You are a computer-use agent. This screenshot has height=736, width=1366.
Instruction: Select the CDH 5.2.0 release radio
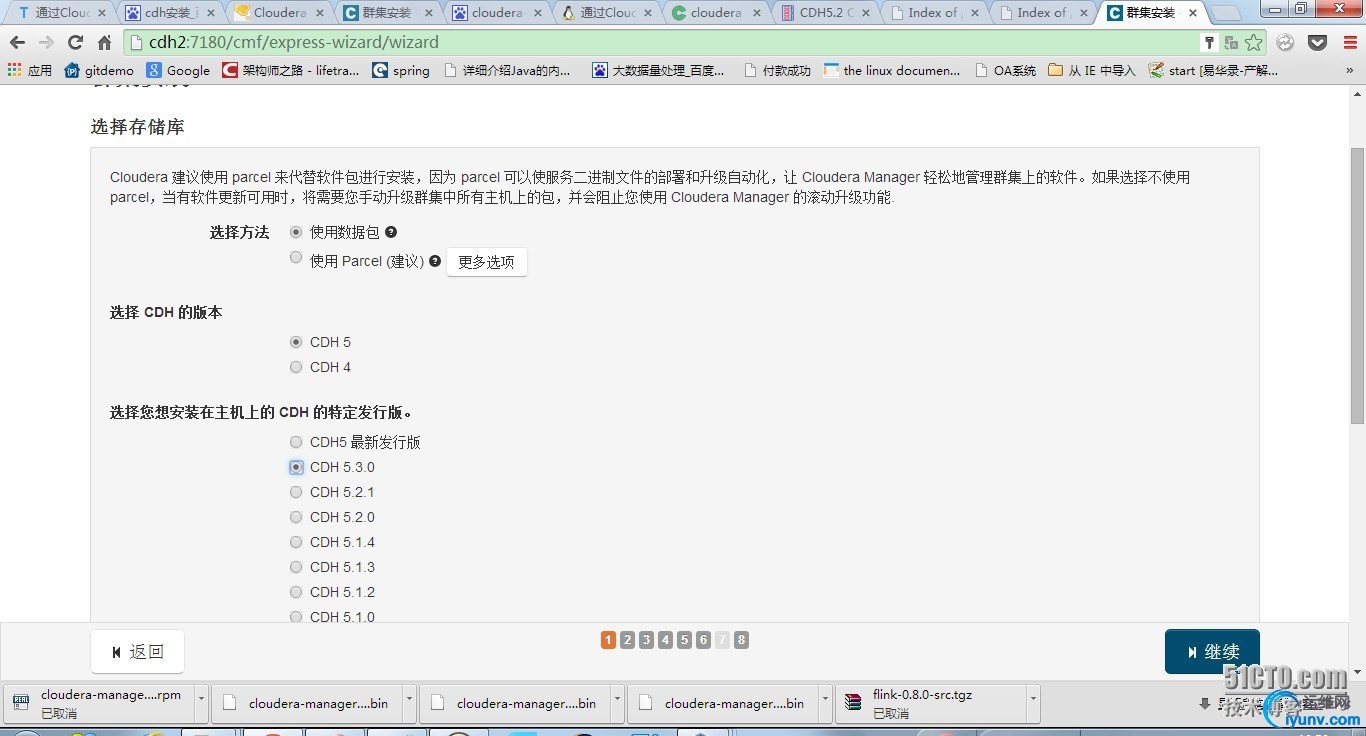[x=296, y=517]
